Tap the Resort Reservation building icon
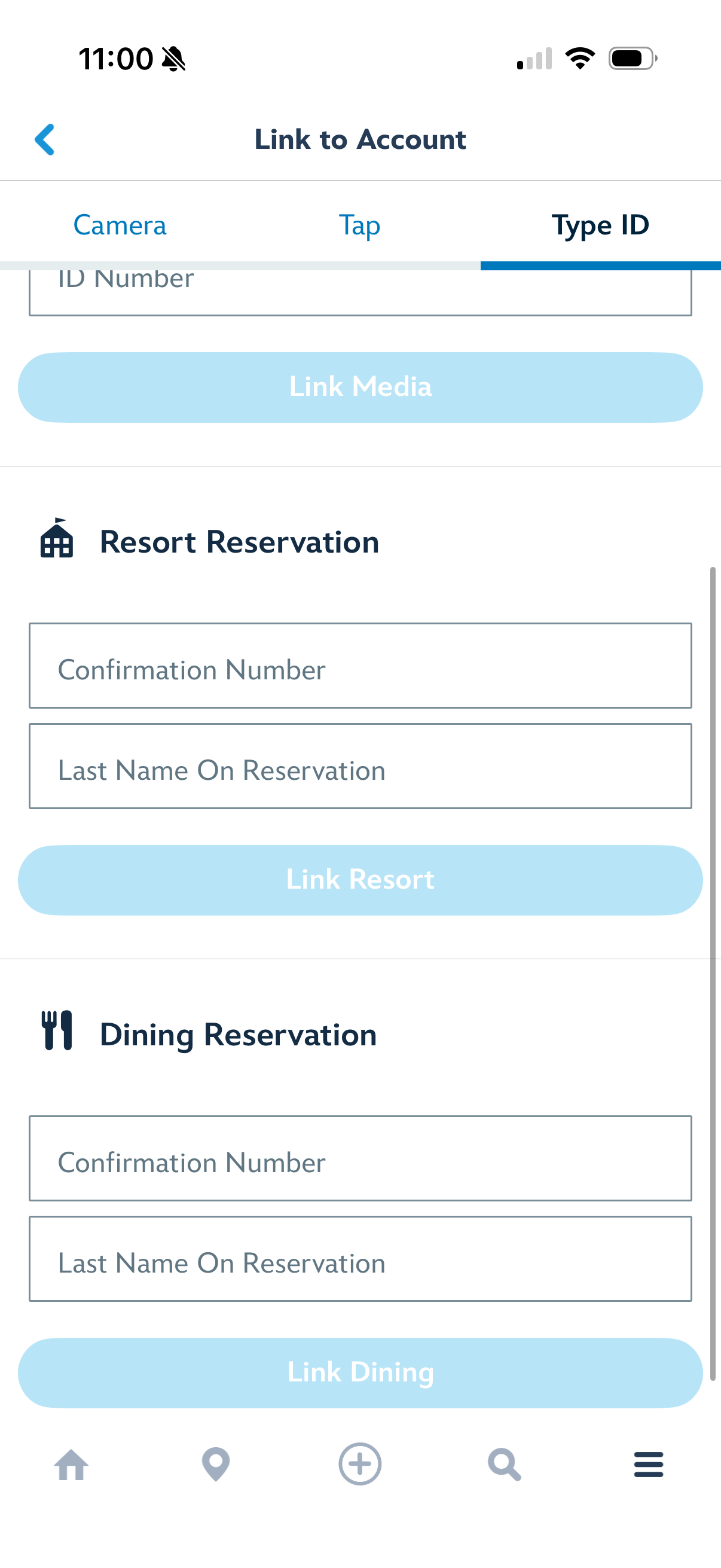 [57, 539]
